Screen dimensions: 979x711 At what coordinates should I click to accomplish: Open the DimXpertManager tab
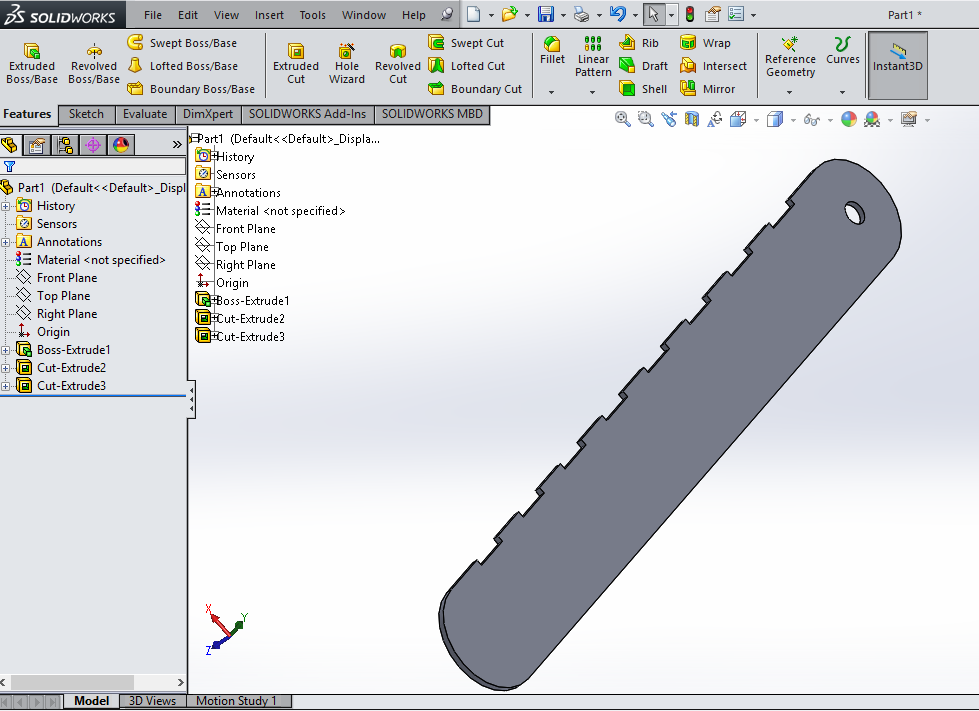coord(93,145)
